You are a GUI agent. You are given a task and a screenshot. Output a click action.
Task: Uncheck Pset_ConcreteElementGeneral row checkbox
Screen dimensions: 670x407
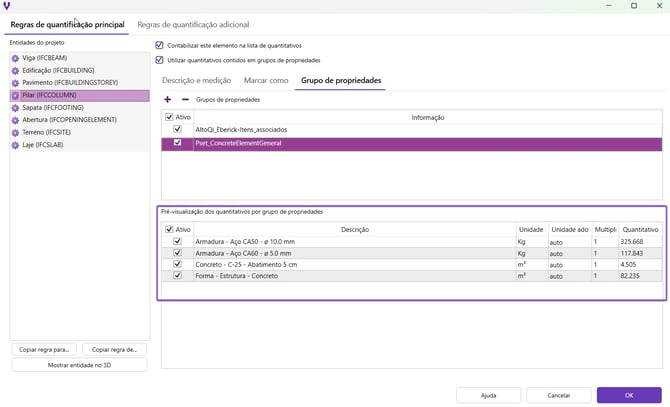coord(177,143)
